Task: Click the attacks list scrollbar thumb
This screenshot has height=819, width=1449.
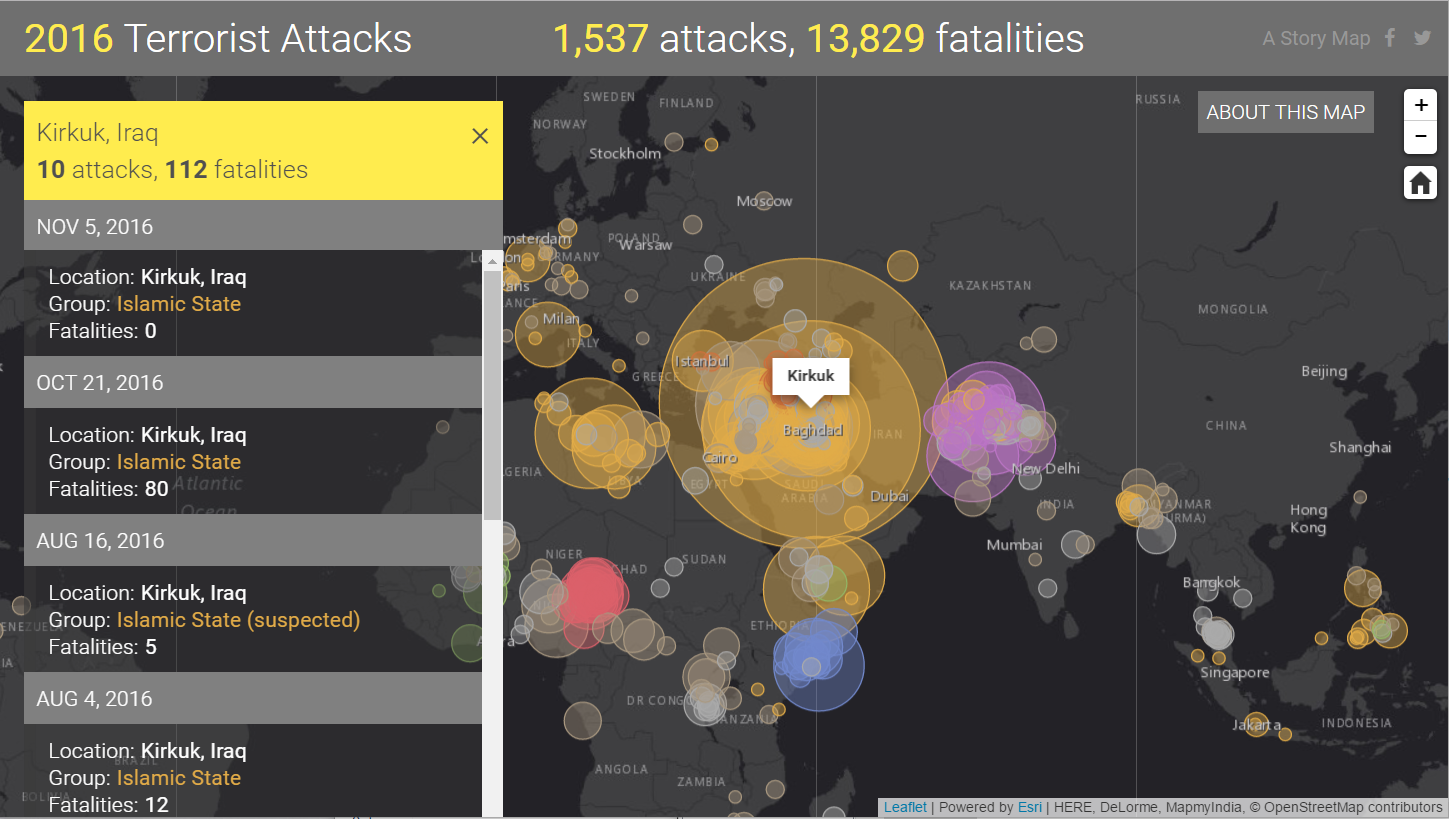Action: click(492, 395)
